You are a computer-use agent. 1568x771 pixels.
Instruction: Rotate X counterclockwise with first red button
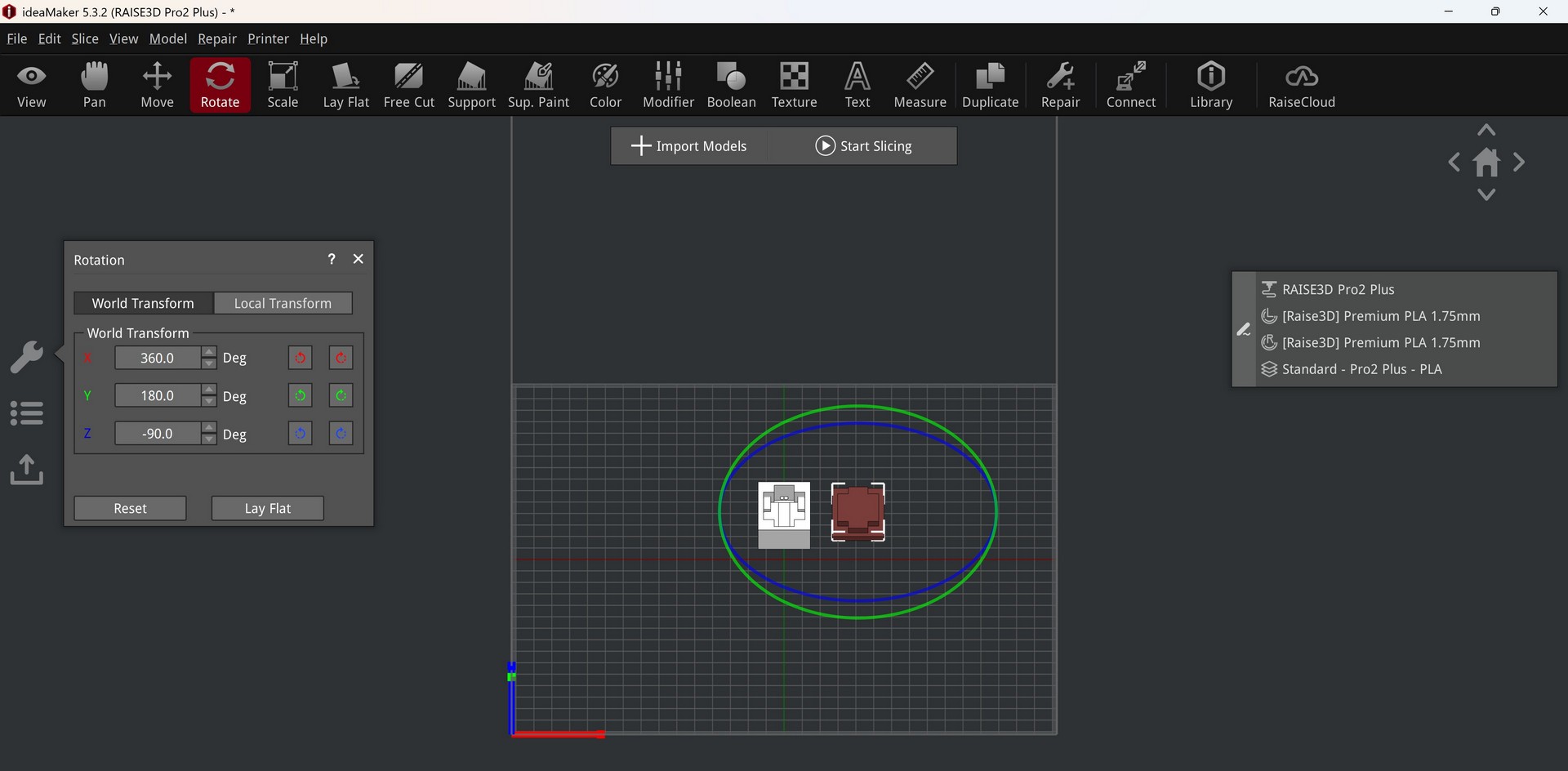tap(301, 358)
